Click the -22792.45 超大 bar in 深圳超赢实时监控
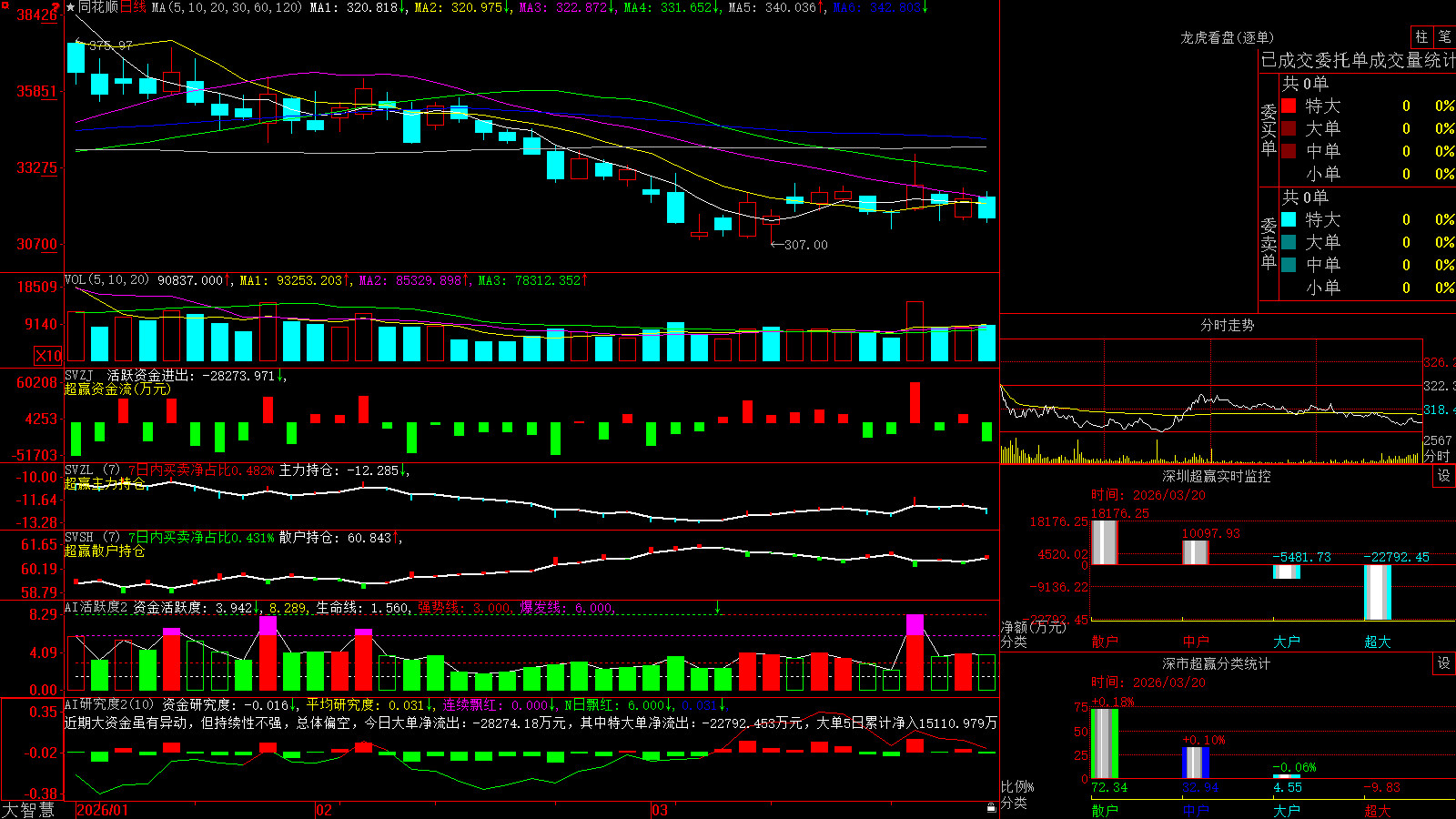The height and width of the screenshot is (819, 1456). (1377, 592)
